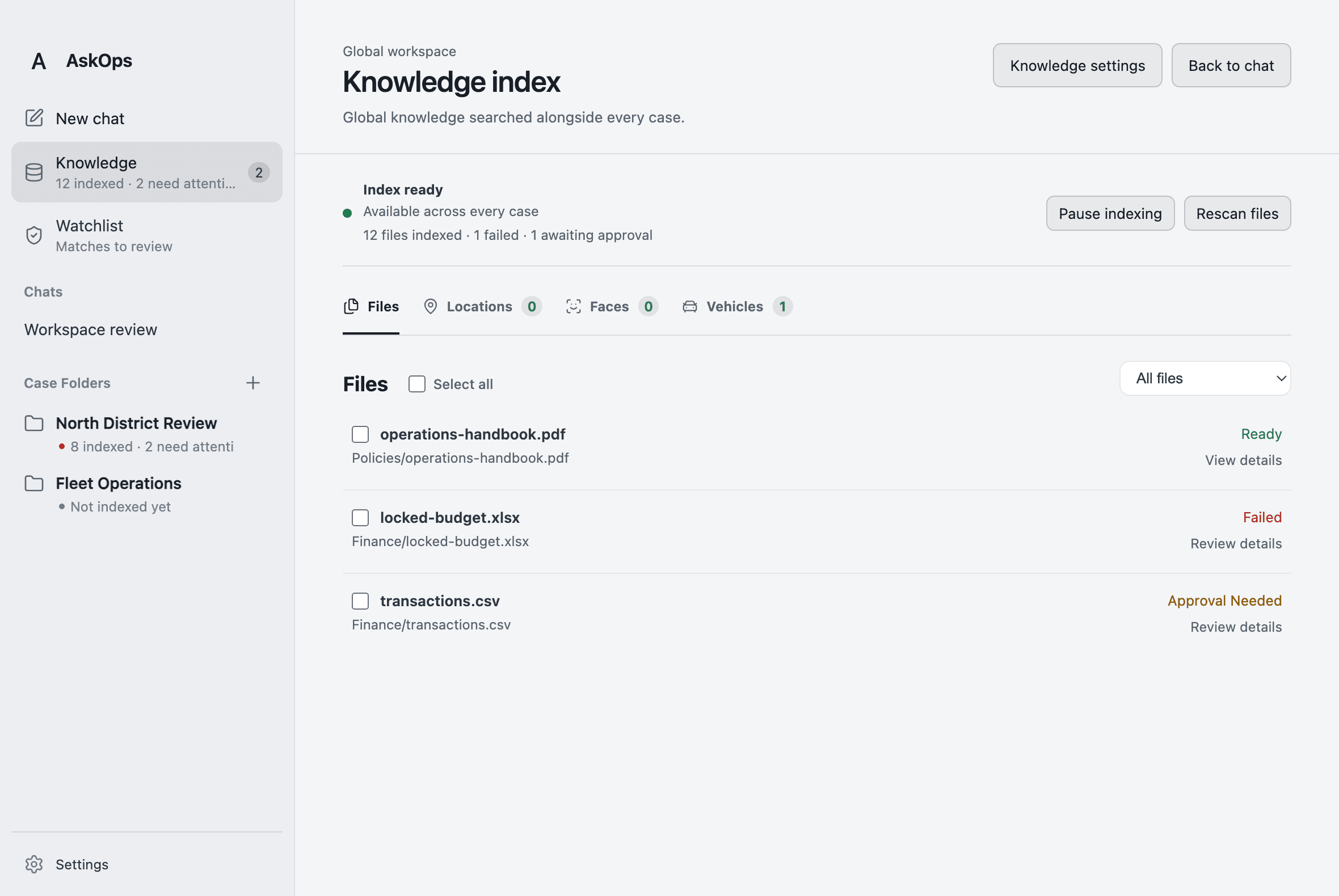The image size is (1339, 896).
Task: Open Watchlist matches to review
Action: pyautogui.click(x=147, y=235)
